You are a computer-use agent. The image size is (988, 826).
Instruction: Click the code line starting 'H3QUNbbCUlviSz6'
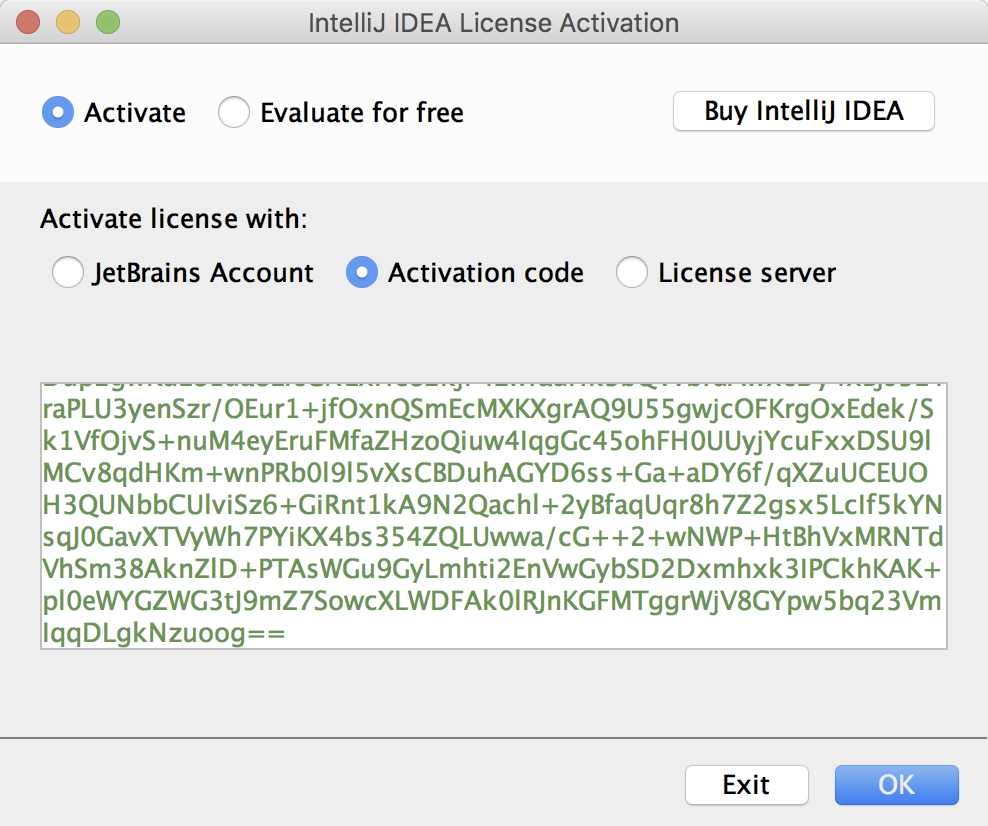(x=493, y=505)
